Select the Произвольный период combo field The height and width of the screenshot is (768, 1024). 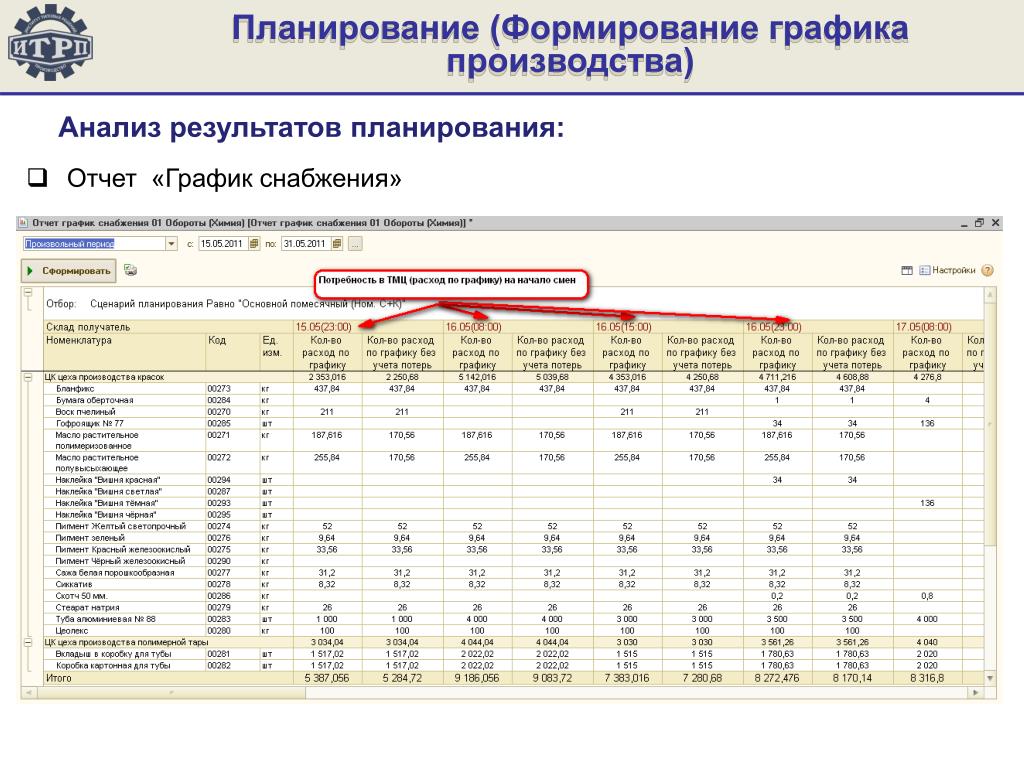pyautogui.click(x=95, y=244)
